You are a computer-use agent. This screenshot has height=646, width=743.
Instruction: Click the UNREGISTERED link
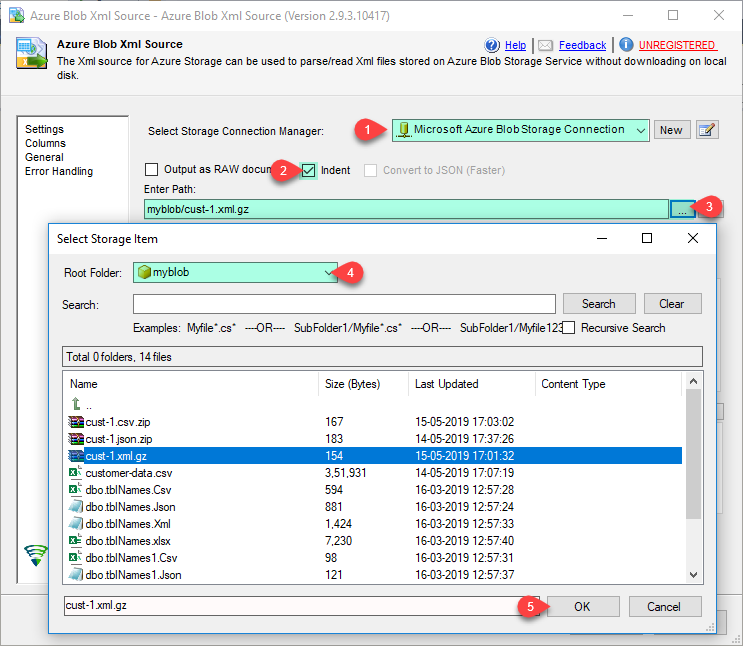[x=677, y=45]
